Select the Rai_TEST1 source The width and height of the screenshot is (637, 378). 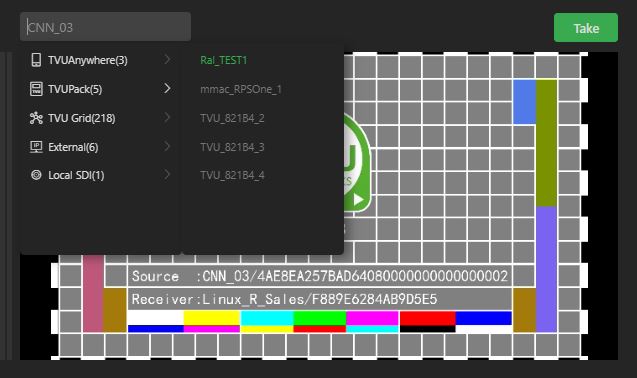[x=223, y=60]
